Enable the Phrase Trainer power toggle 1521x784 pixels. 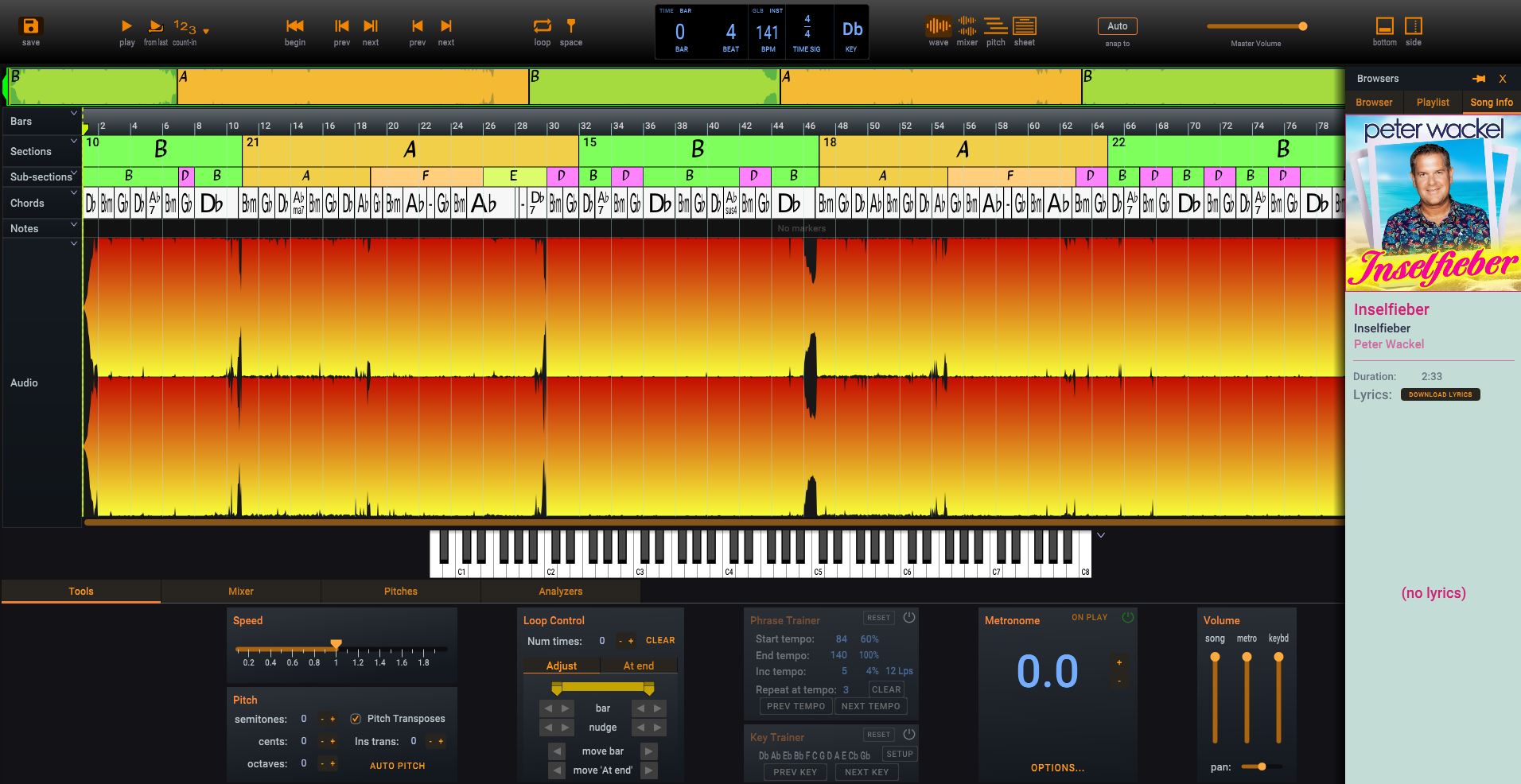pos(909,618)
